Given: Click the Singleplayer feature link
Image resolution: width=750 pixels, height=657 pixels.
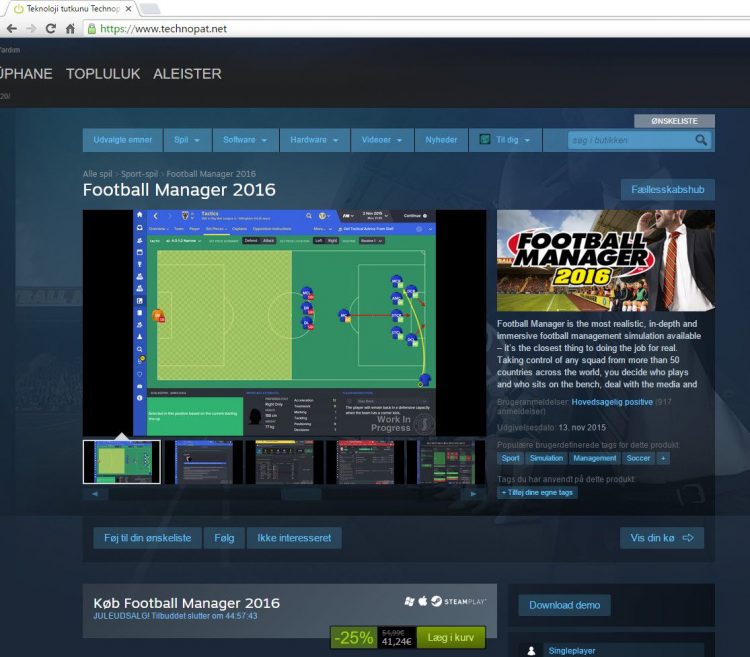Looking at the screenshot, I should point(572,651).
